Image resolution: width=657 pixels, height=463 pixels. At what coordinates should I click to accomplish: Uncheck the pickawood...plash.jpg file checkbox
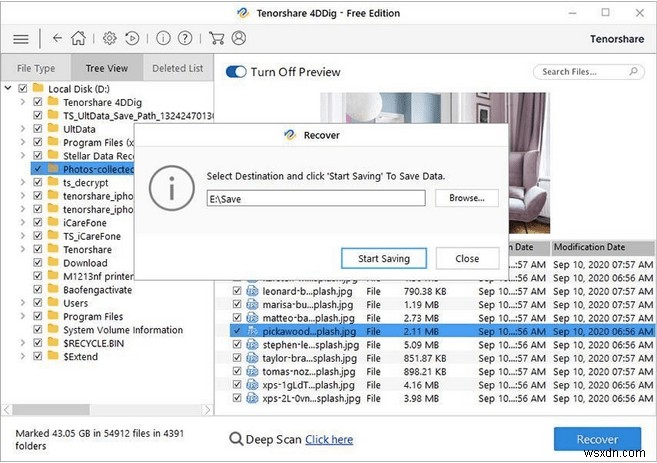(x=237, y=331)
